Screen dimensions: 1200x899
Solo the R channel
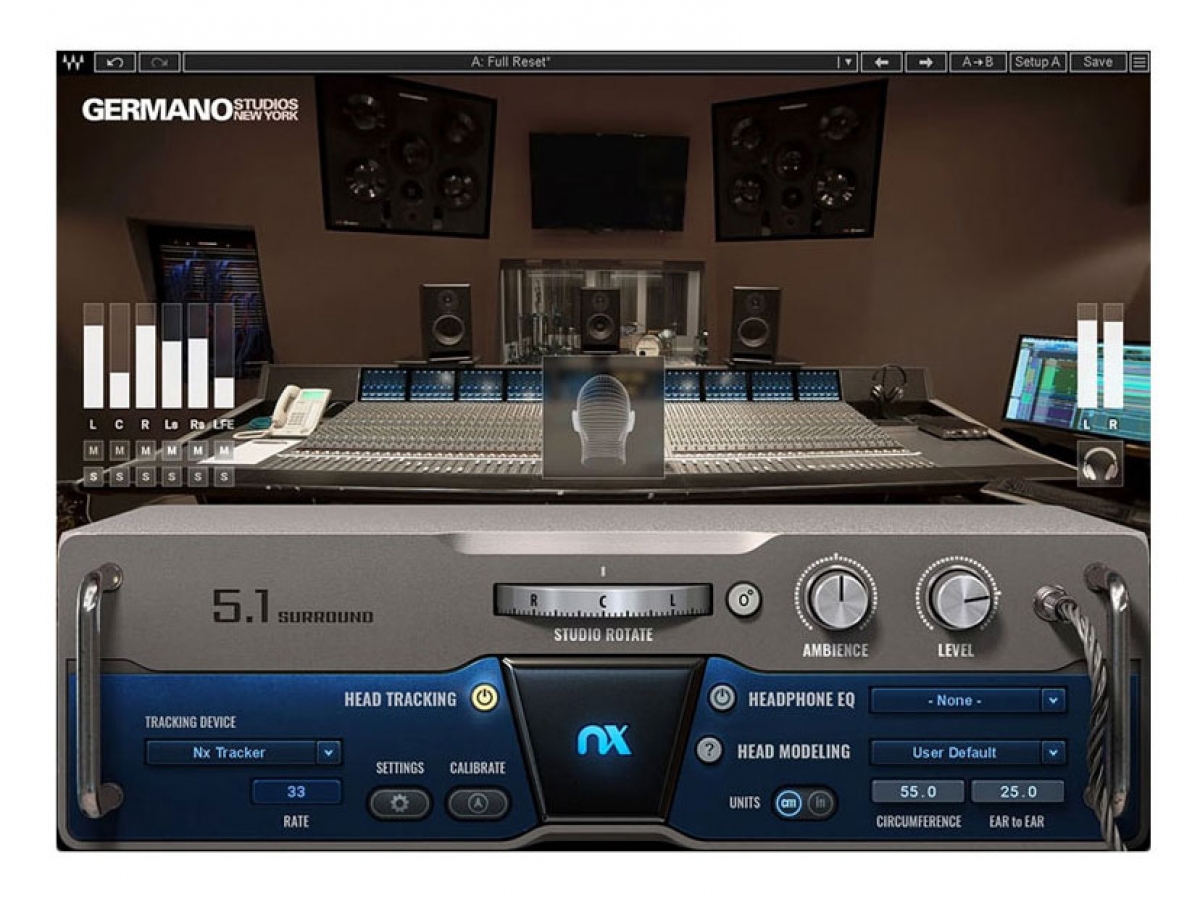[x=146, y=477]
